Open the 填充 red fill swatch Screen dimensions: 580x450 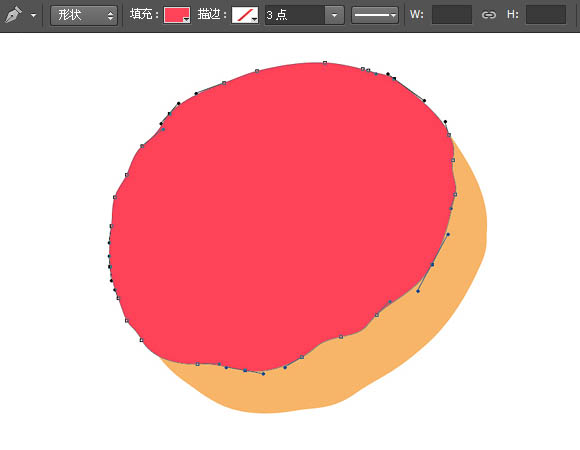177,15
